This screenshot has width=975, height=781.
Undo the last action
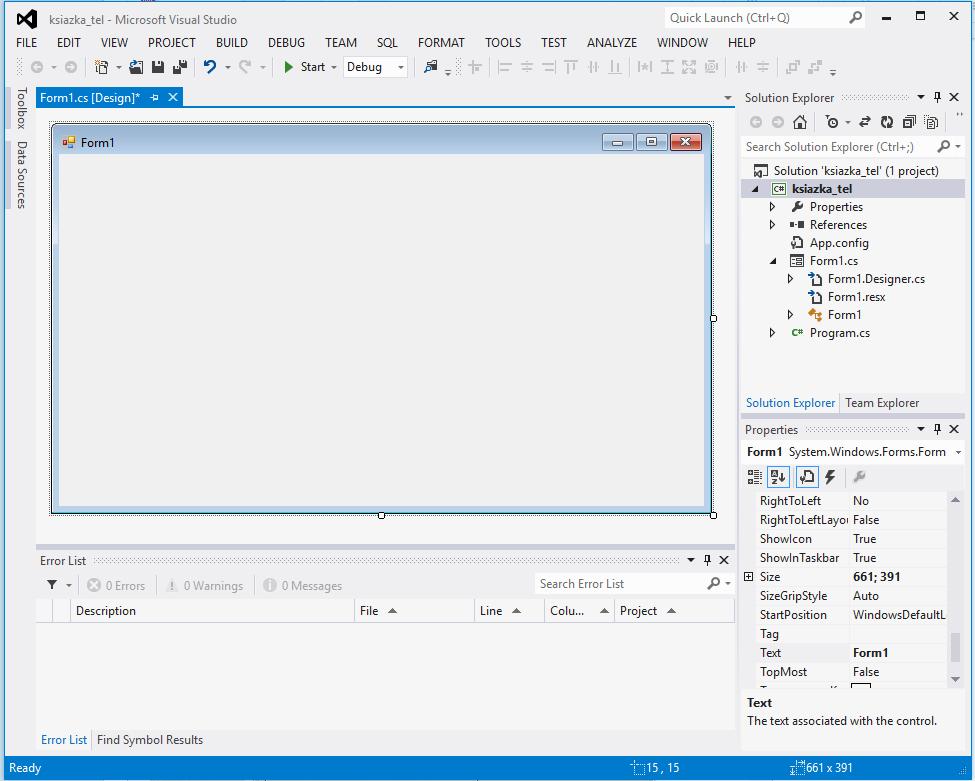coord(210,67)
